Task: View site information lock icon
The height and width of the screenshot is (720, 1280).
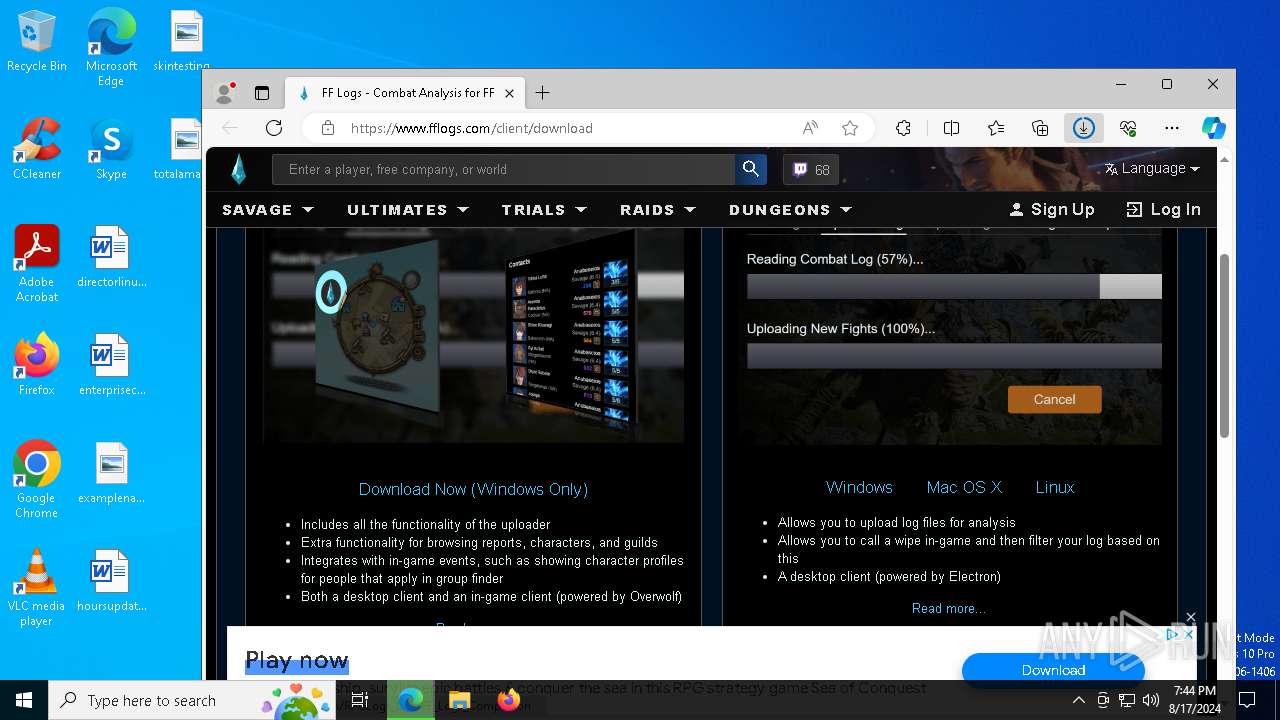Action: tap(327, 128)
